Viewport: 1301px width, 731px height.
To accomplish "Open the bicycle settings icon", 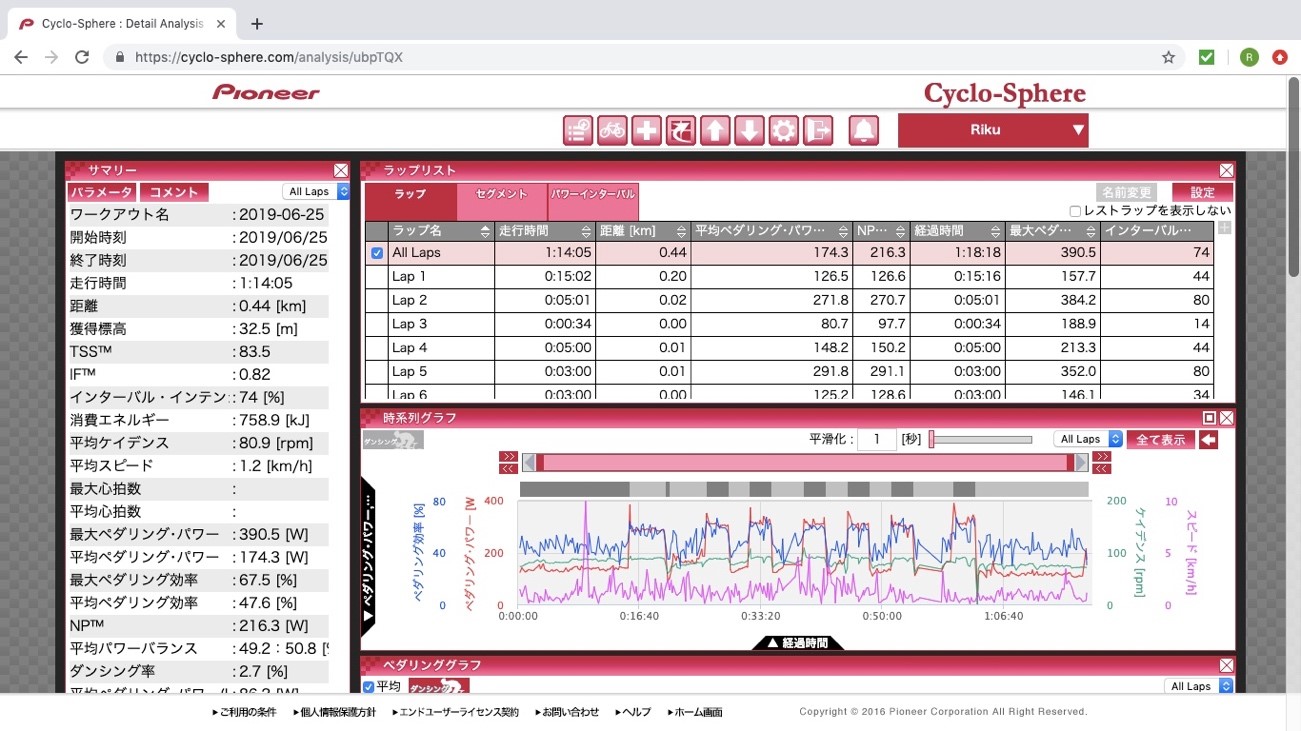I will click(x=612, y=130).
